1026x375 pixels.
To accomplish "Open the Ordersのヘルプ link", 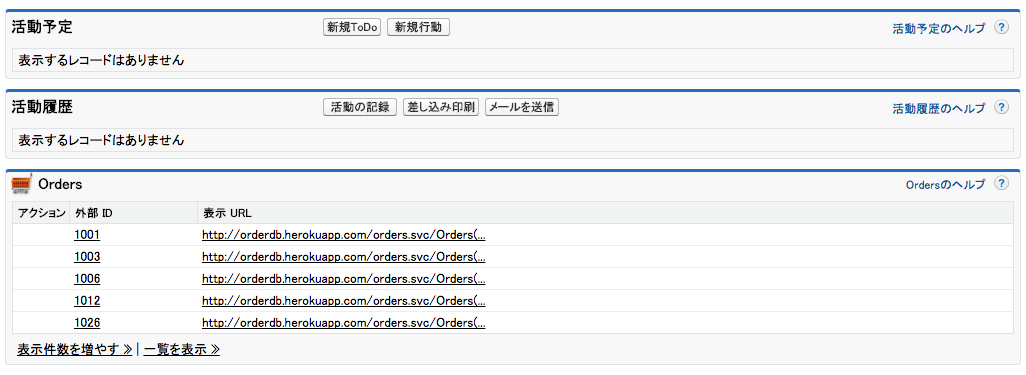I will 945,185.
